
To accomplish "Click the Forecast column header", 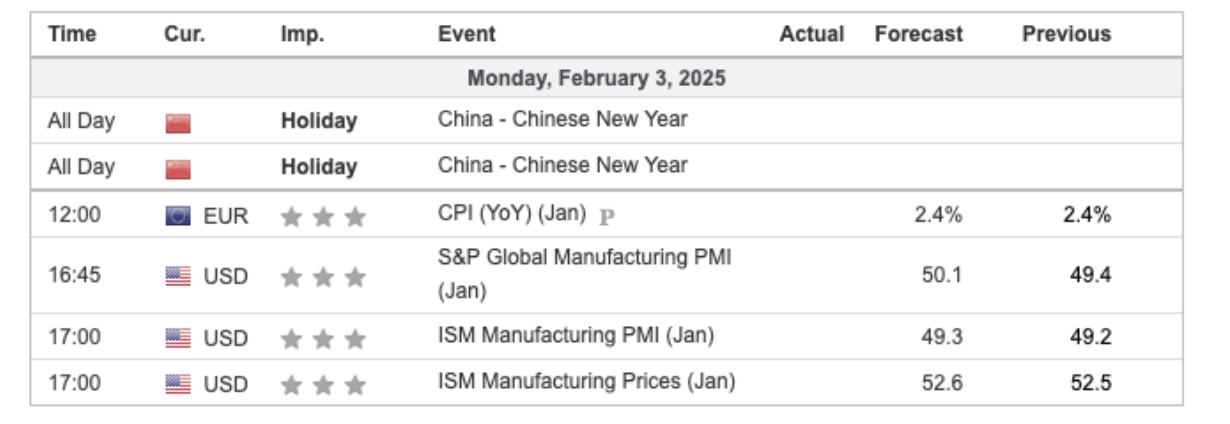I will [x=918, y=34].
